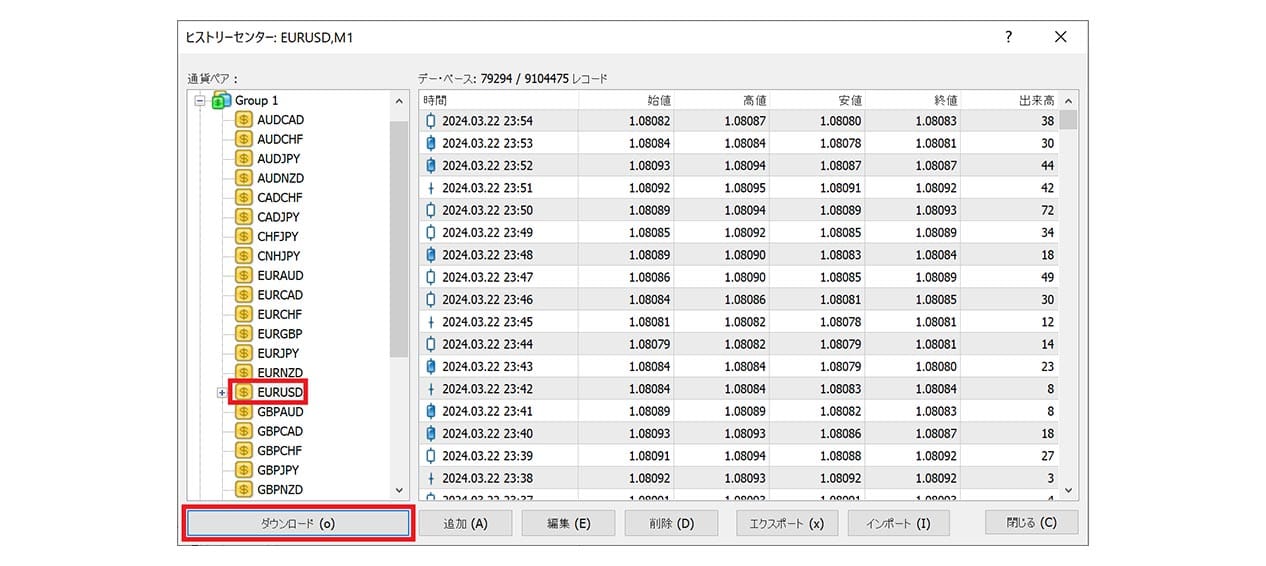Click the 出来高 column header
The width and height of the screenshot is (1266, 566).
pyautogui.click(x=1008, y=101)
